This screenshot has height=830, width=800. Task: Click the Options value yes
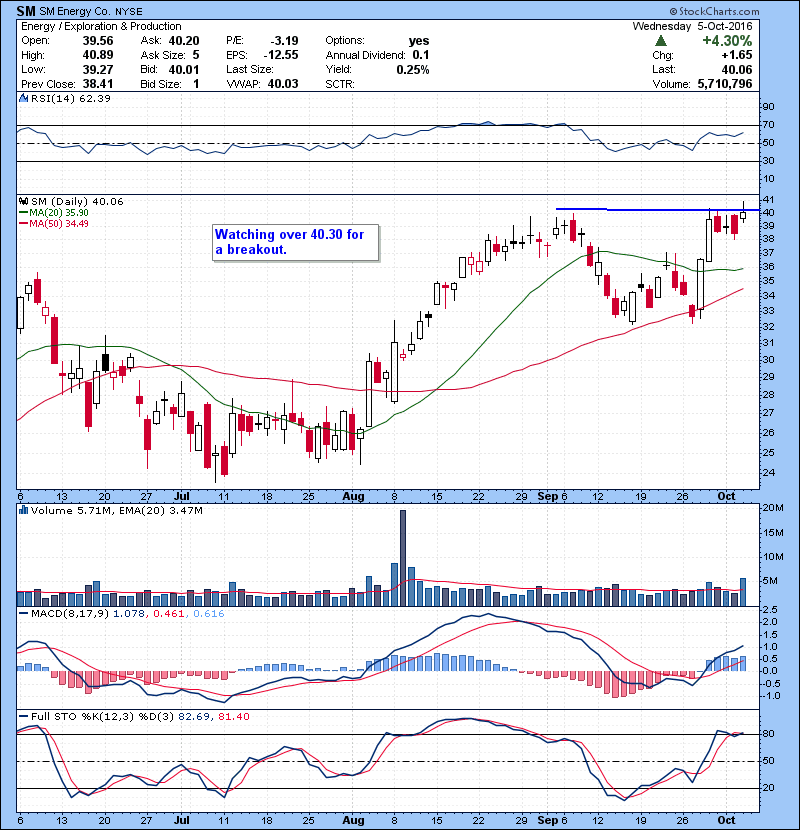pos(419,41)
